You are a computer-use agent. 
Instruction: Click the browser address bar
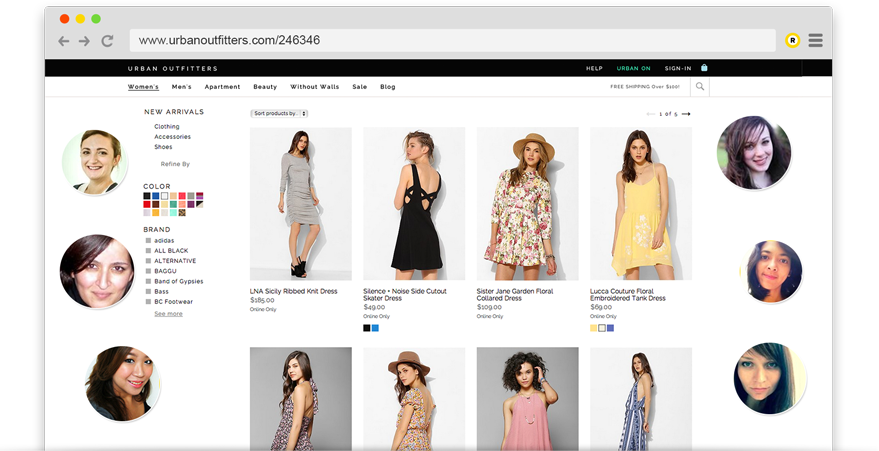tap(452, 41)
